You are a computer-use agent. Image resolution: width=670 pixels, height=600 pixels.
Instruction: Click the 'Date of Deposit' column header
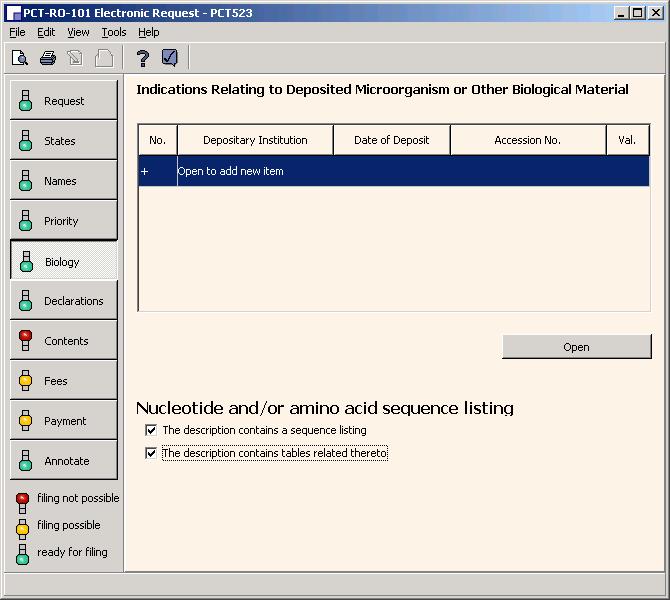point(391,140)
